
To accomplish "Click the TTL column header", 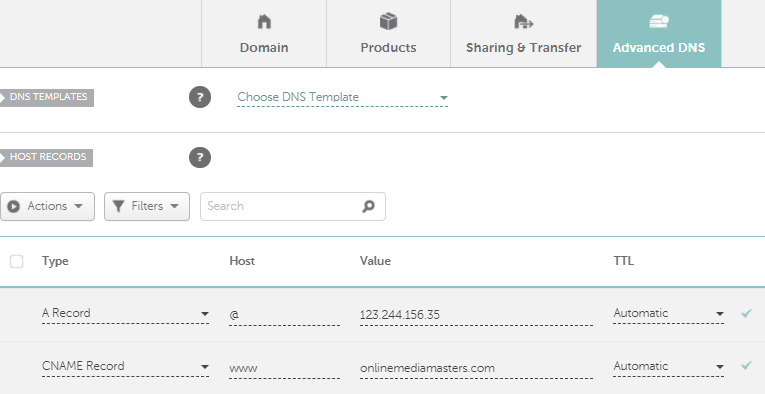I will [x=624, y=261].
